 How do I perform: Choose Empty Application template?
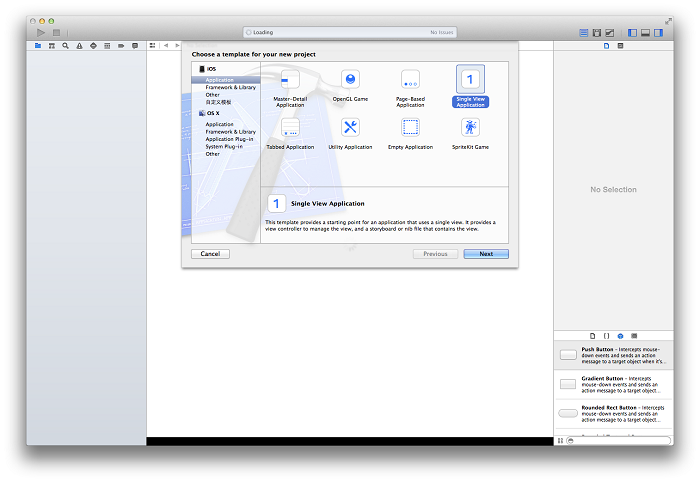[410, 133]
